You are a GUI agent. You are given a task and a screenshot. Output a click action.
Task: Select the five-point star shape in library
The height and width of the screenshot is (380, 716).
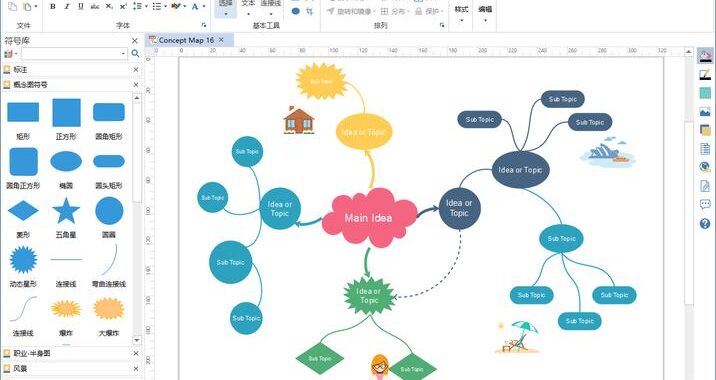66,211
